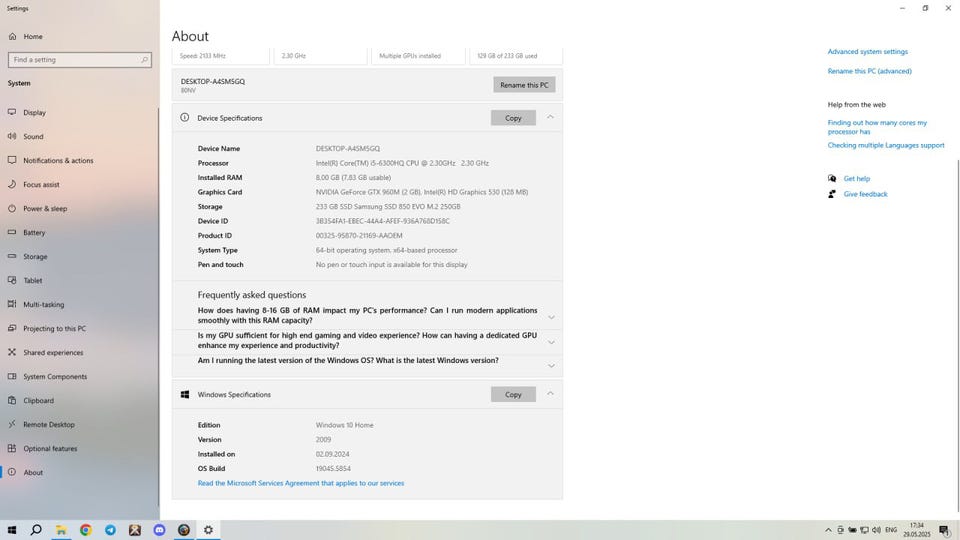
Task: Click the Give feedback link
Action: tap(865, 194)
